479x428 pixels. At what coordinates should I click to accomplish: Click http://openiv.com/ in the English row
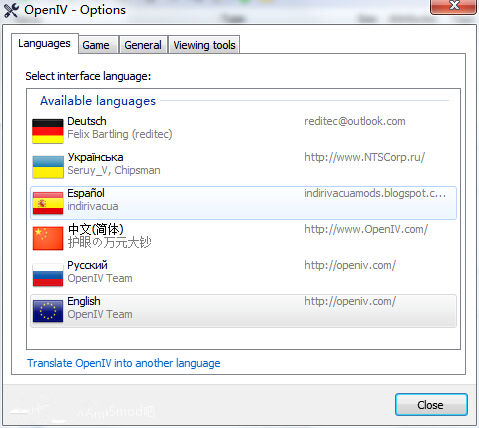[x=350, y=301]
